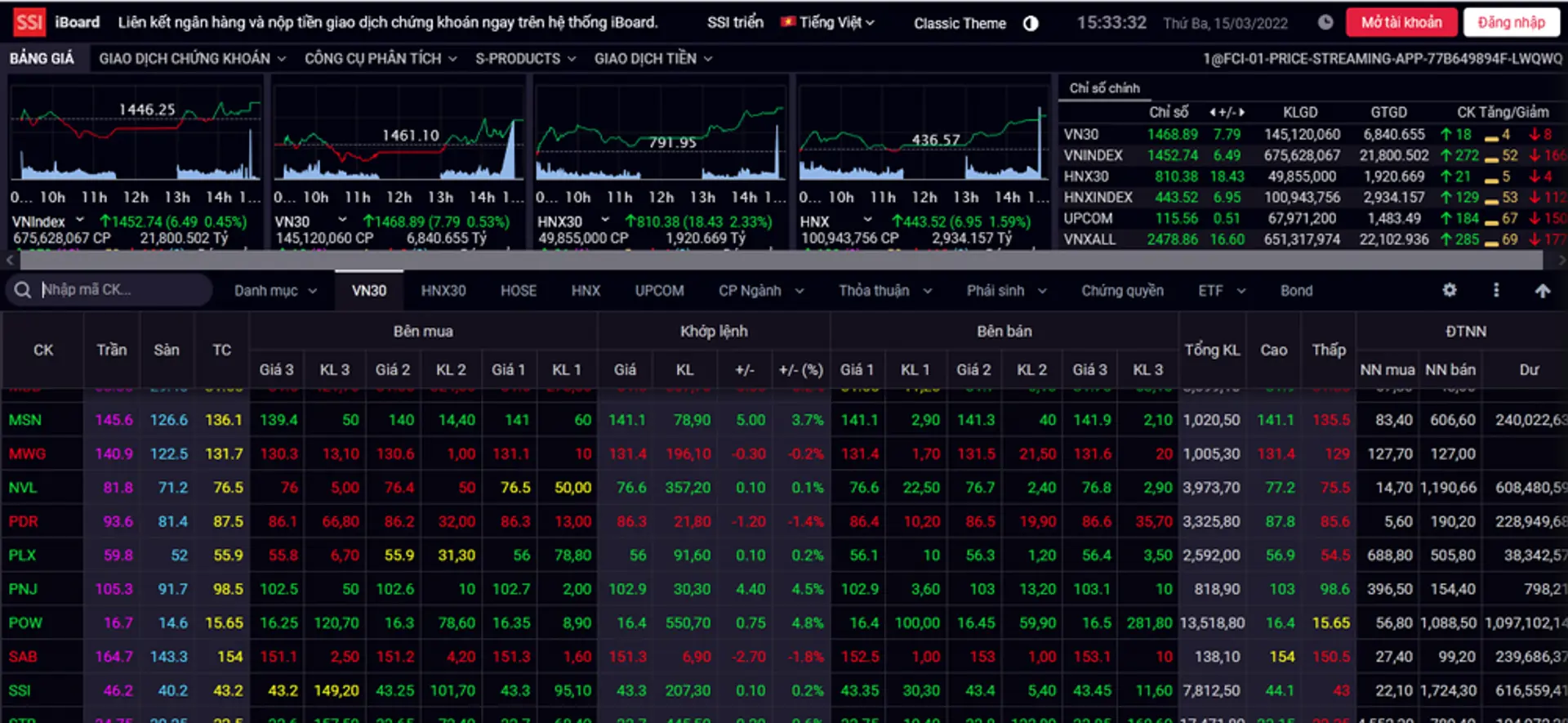Viewport: 1568px width, 723px height.
Task: Click the PNJ stock symbol
Action: pyautogui.click(x=23, y=589)
